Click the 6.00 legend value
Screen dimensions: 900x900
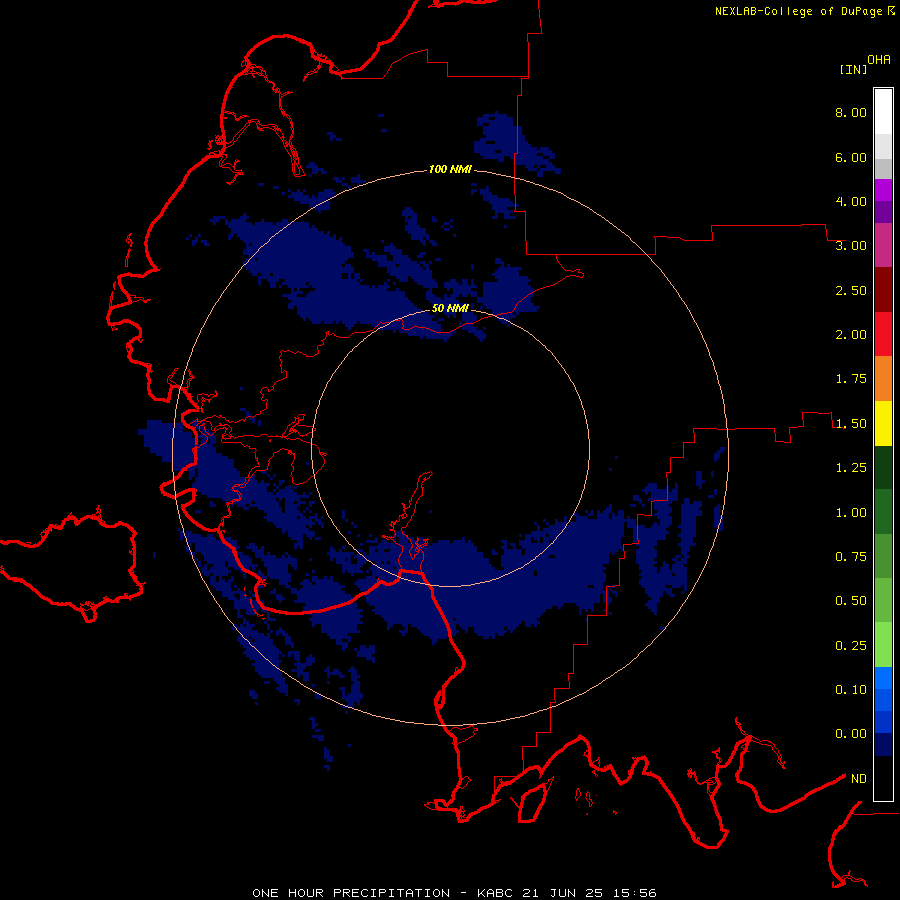pyautogui.click(x=851, y=157)
